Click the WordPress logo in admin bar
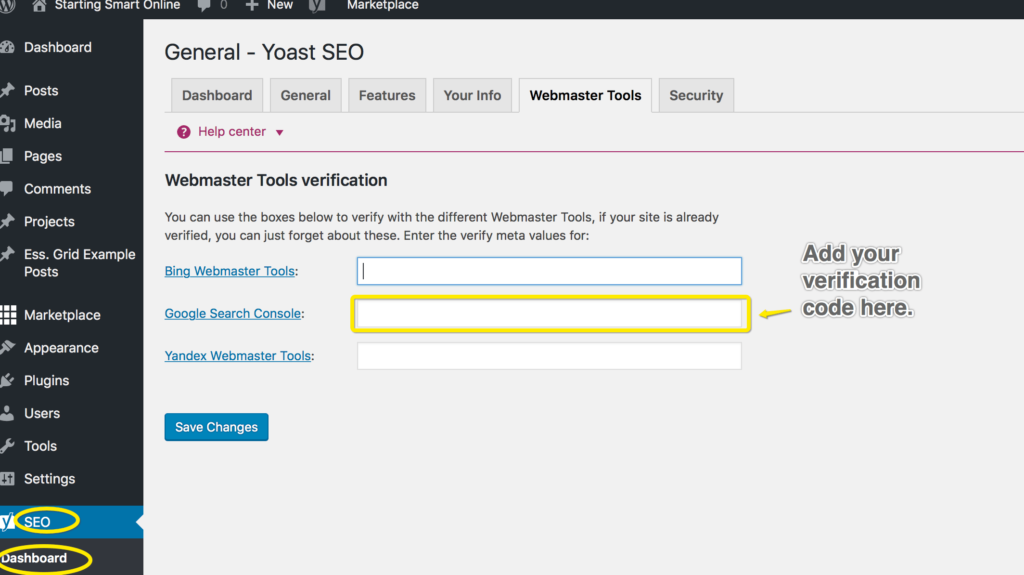The image size is (1024, 575). [x=7, y=5]
